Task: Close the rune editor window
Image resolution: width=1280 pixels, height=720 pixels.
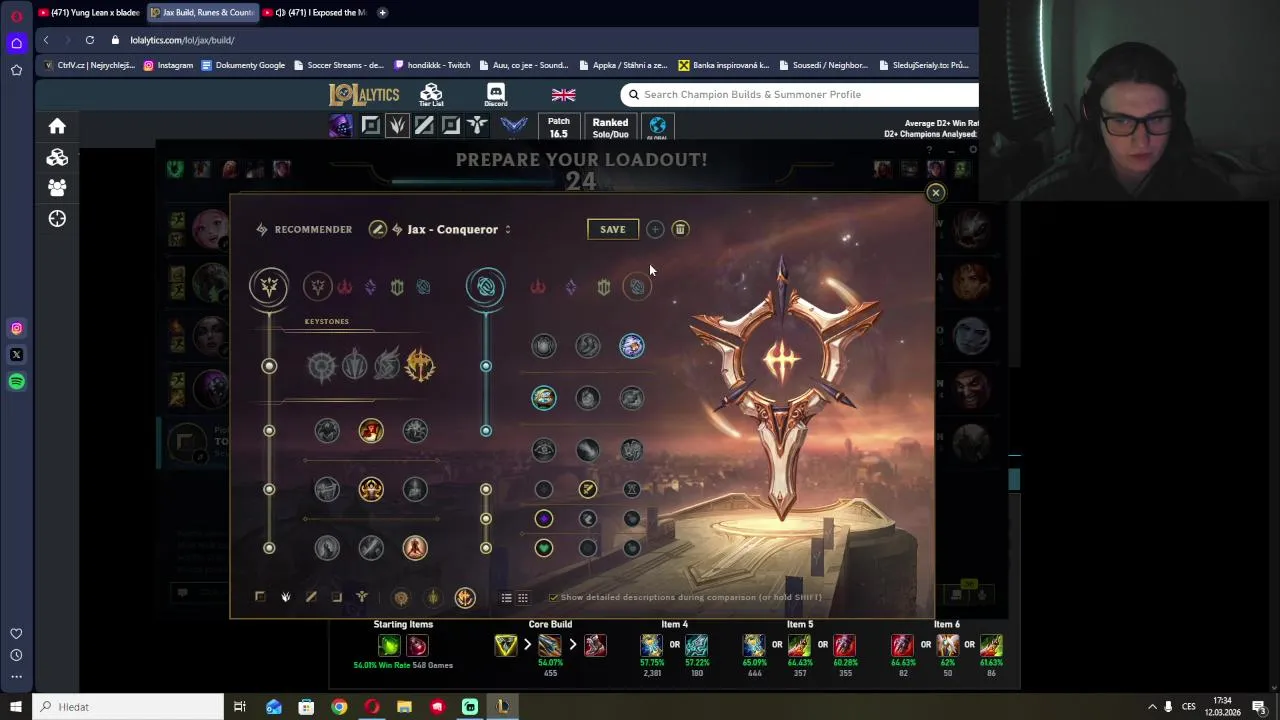Action: 935,193
